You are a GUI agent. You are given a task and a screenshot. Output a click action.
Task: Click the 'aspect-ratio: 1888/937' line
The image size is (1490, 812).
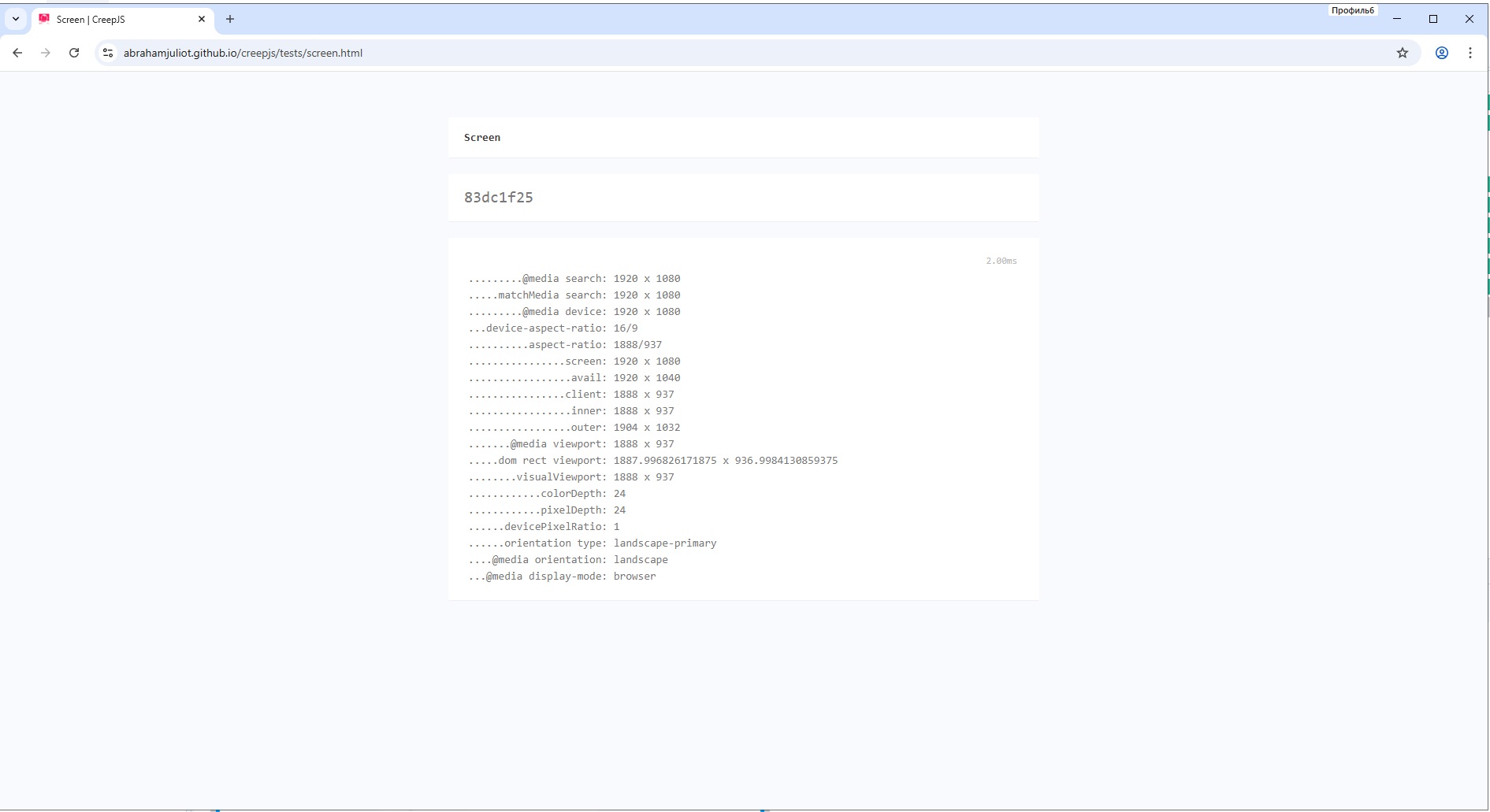565,345
